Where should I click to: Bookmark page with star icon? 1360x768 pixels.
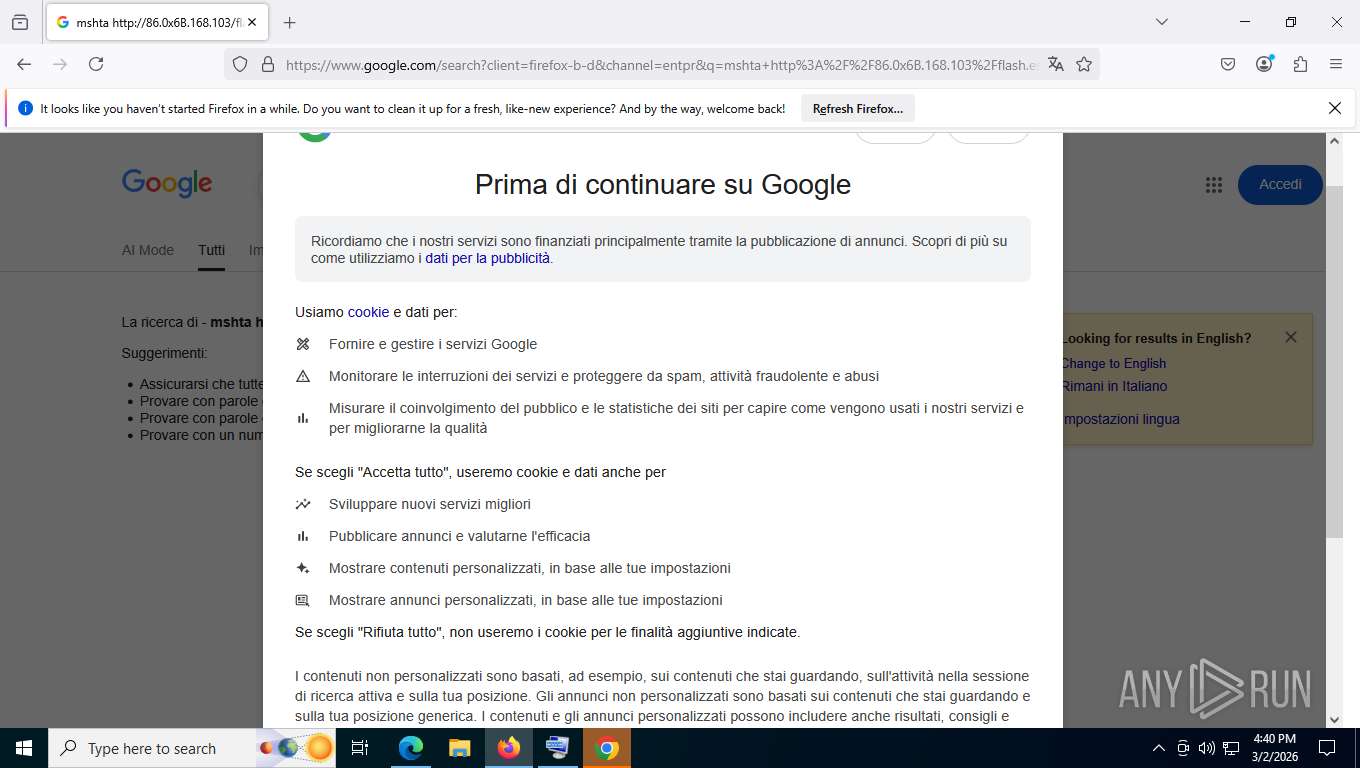1084,64
